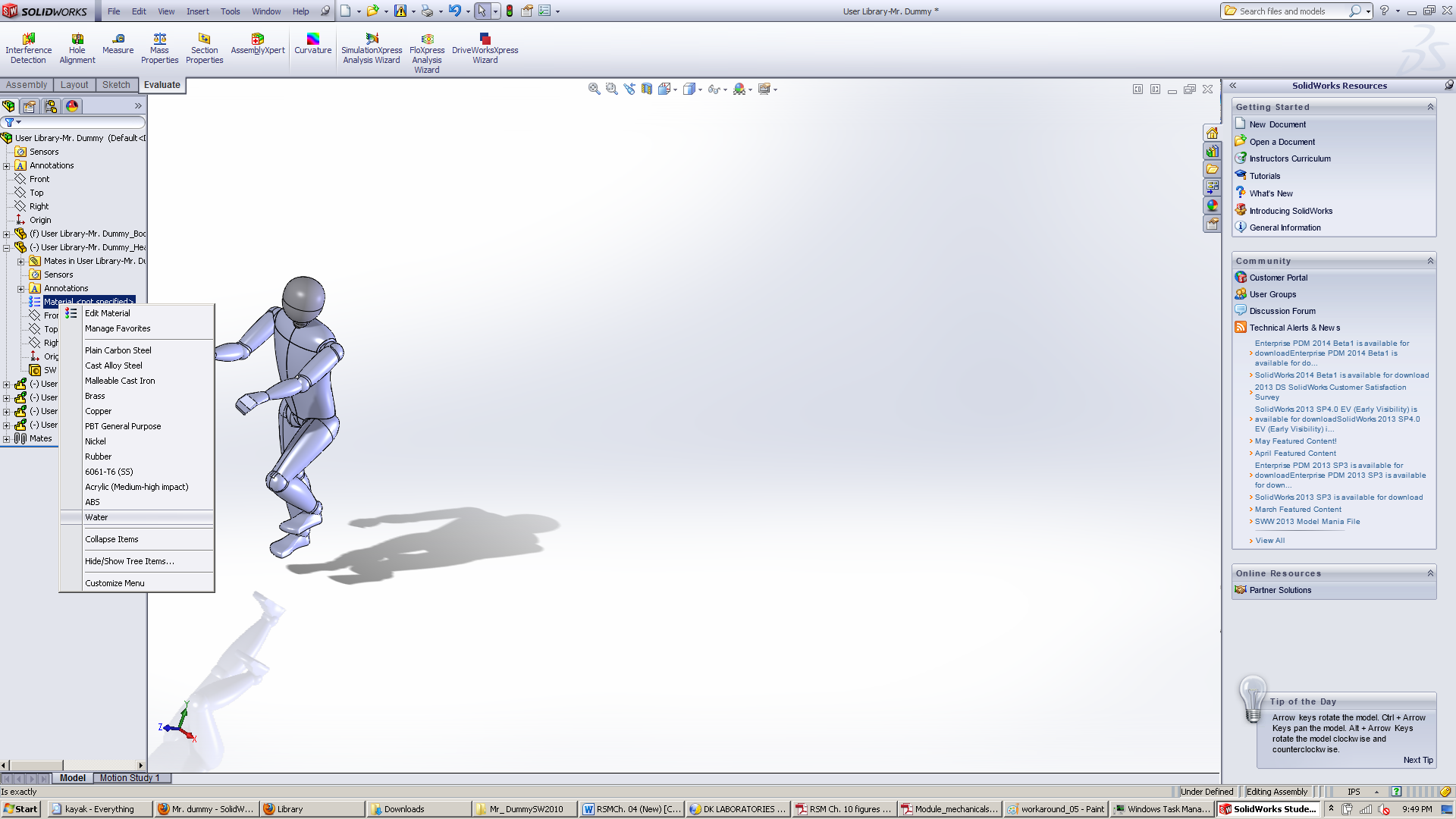Choose Customize Menu entry
Screen dimensions: 1456x819
coord(115,583)
